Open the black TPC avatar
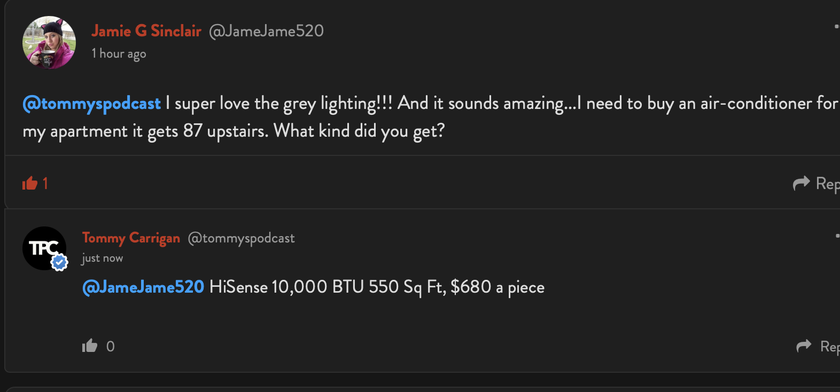840x392 pixels. point(44,248)
